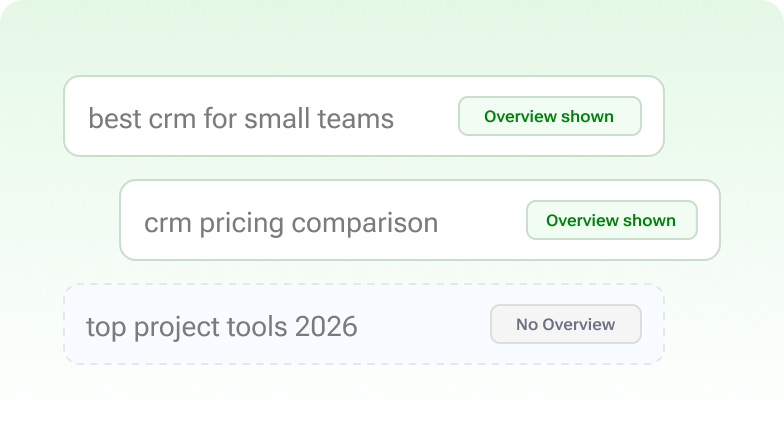Select Overview shown badge beside crm pricing comparison

(x=612, y=220)
